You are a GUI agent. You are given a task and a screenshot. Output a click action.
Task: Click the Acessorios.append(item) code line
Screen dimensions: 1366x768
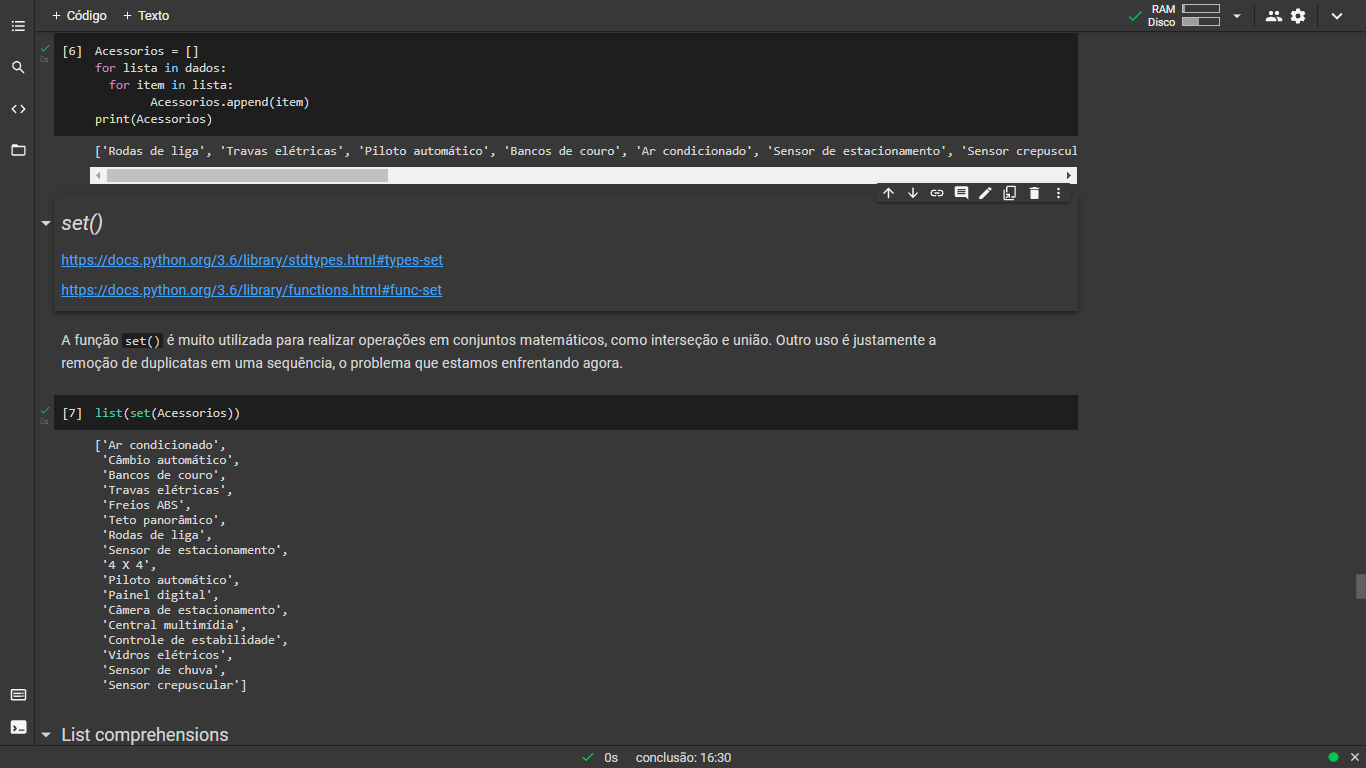click(x=230, y=102)
